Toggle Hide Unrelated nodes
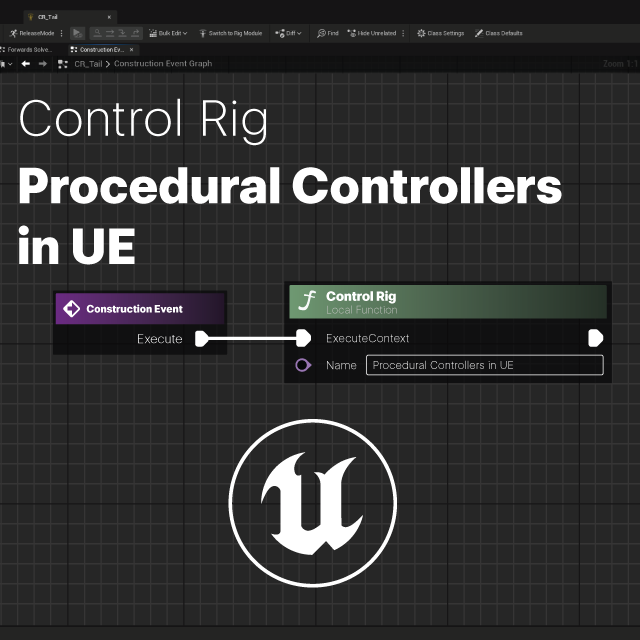 372,33
